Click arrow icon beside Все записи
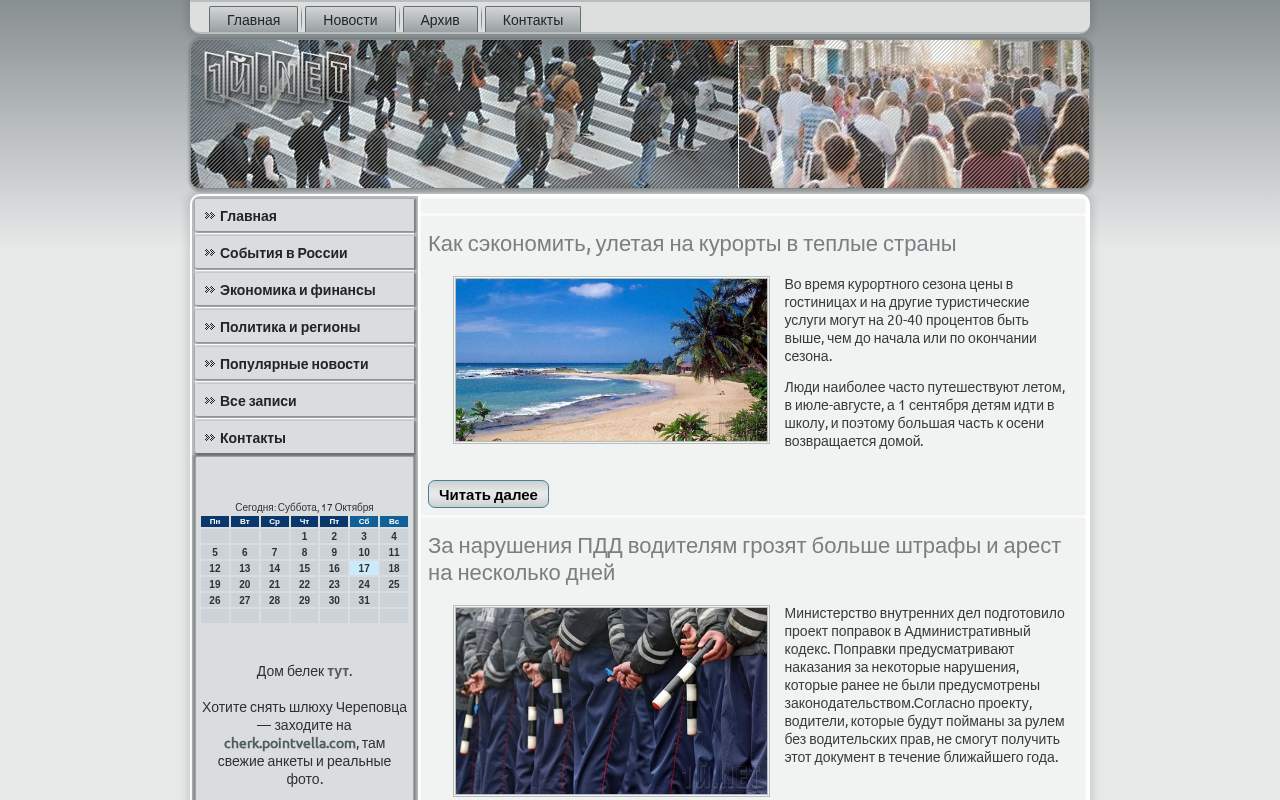This screenshot has height=800, width=1280. pos(210,401)
